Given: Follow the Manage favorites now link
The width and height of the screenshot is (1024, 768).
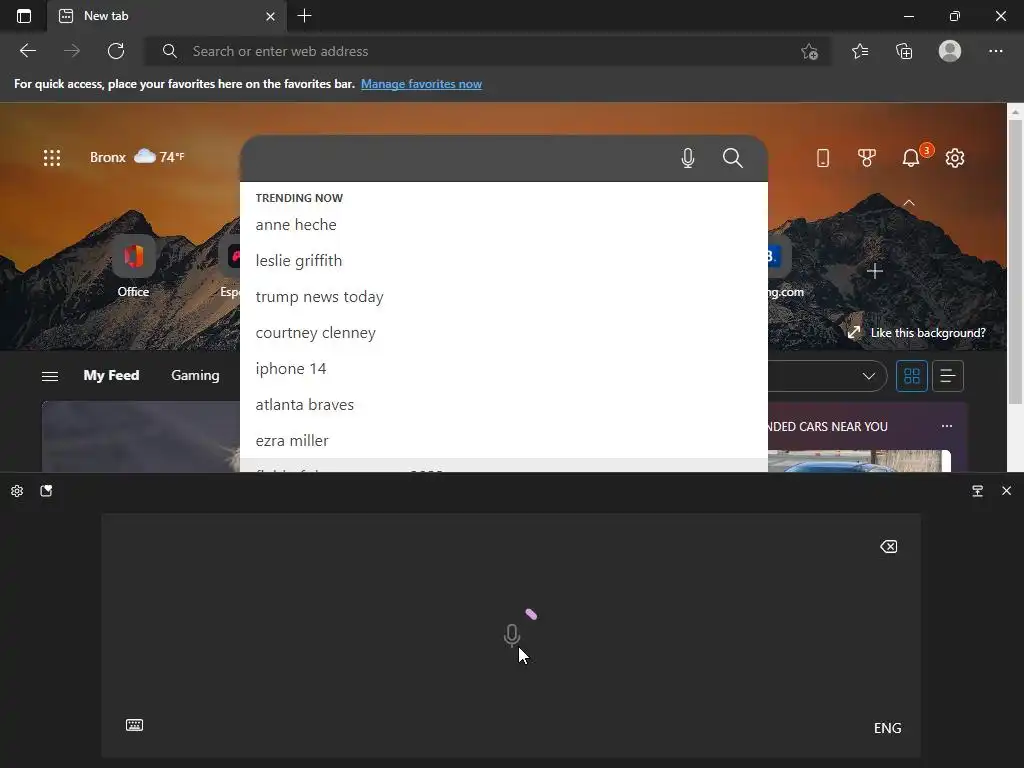Looking at the screenshot, I should [421, 84].
